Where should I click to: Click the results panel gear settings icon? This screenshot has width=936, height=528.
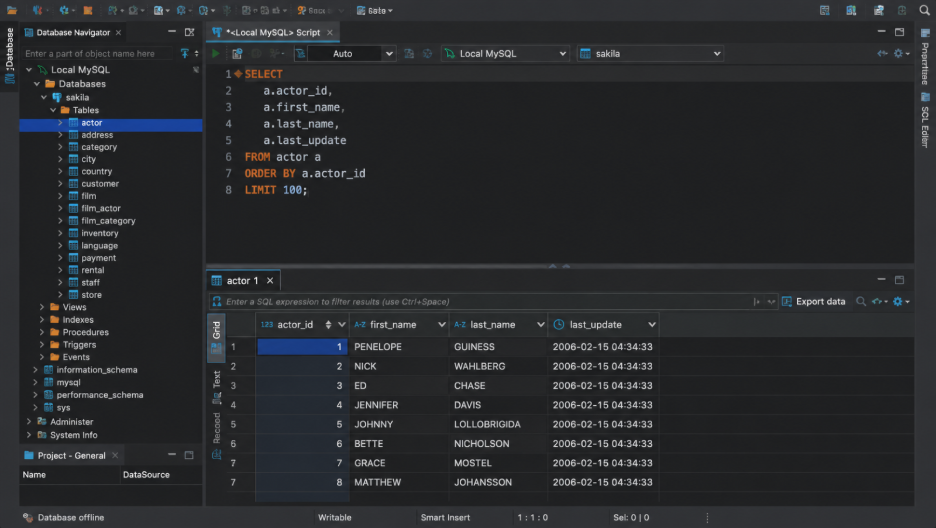898,302
